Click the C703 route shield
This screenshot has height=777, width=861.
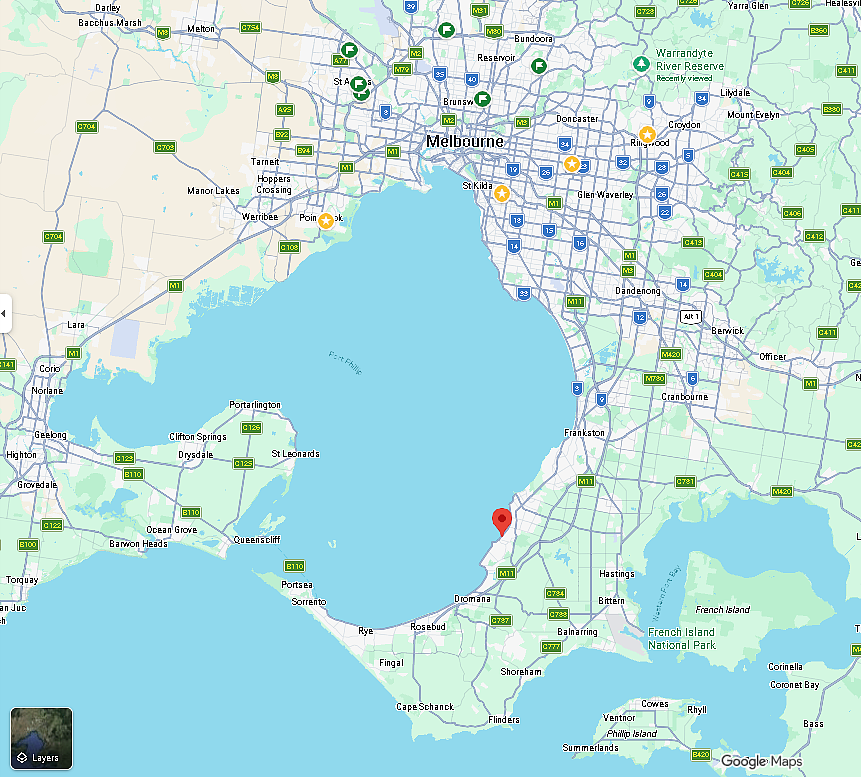(x=165, y=147)
